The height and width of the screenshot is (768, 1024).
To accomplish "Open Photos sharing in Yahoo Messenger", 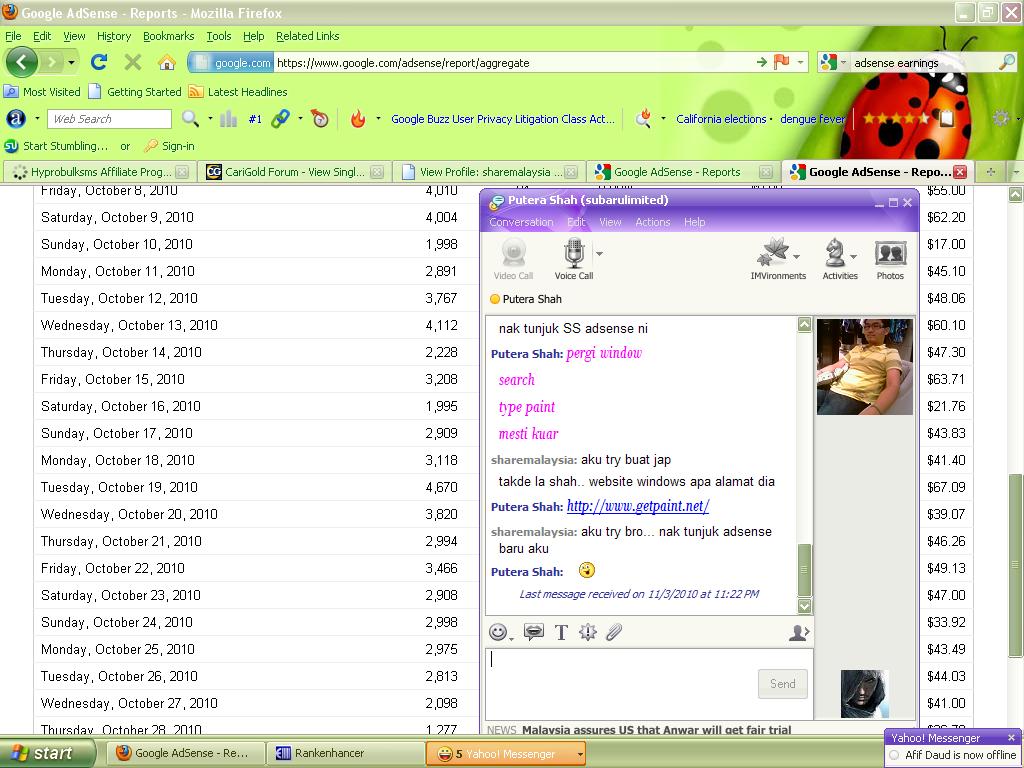I will (890, 259).
